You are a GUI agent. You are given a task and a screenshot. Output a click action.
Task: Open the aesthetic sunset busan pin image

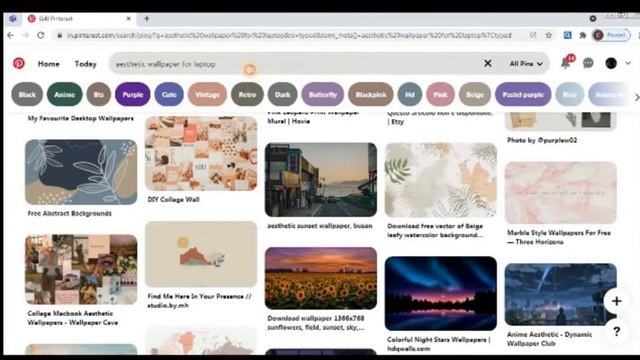click(x=321, y=180)
